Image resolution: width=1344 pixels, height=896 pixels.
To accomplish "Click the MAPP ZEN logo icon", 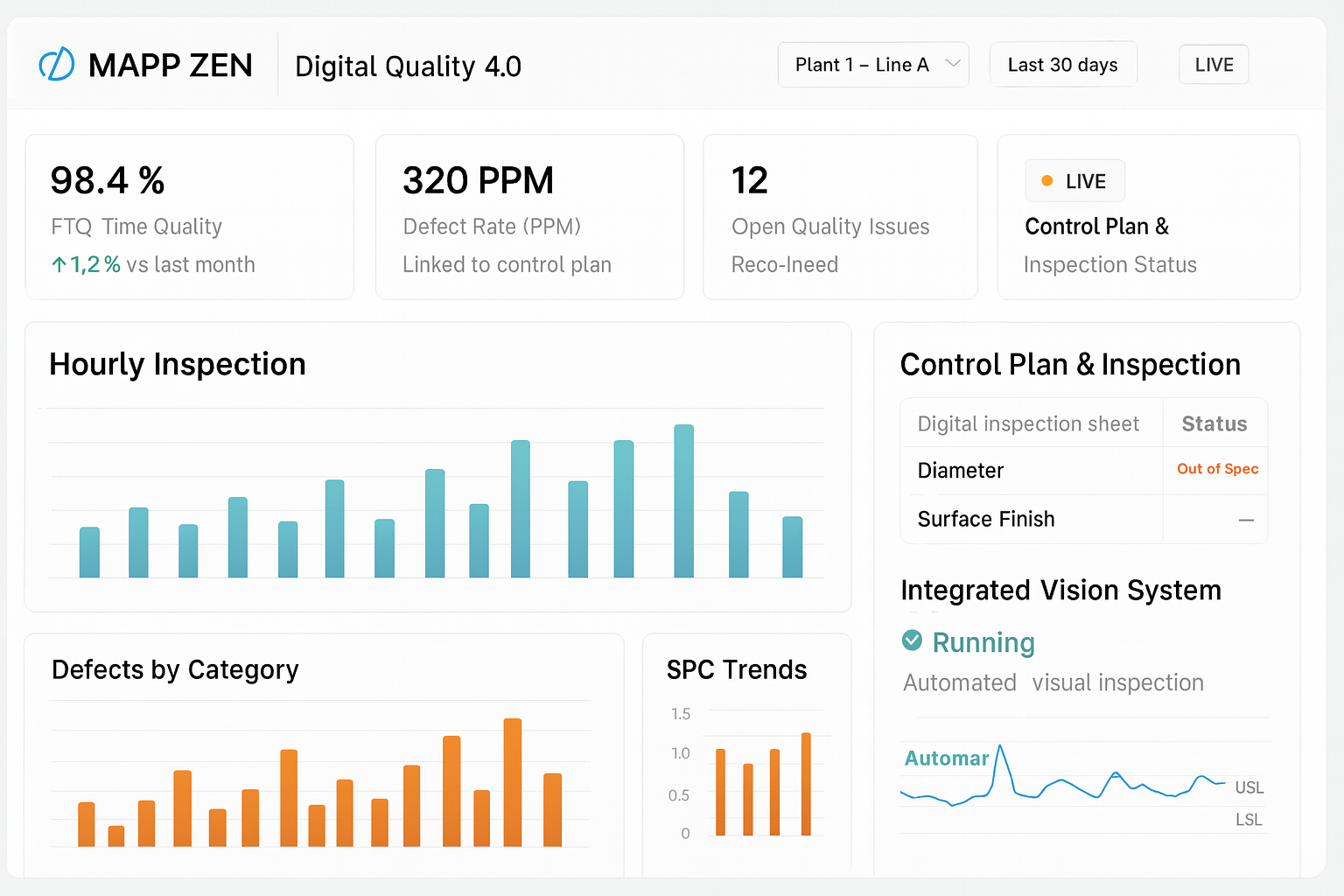I will tap(57, 65).
